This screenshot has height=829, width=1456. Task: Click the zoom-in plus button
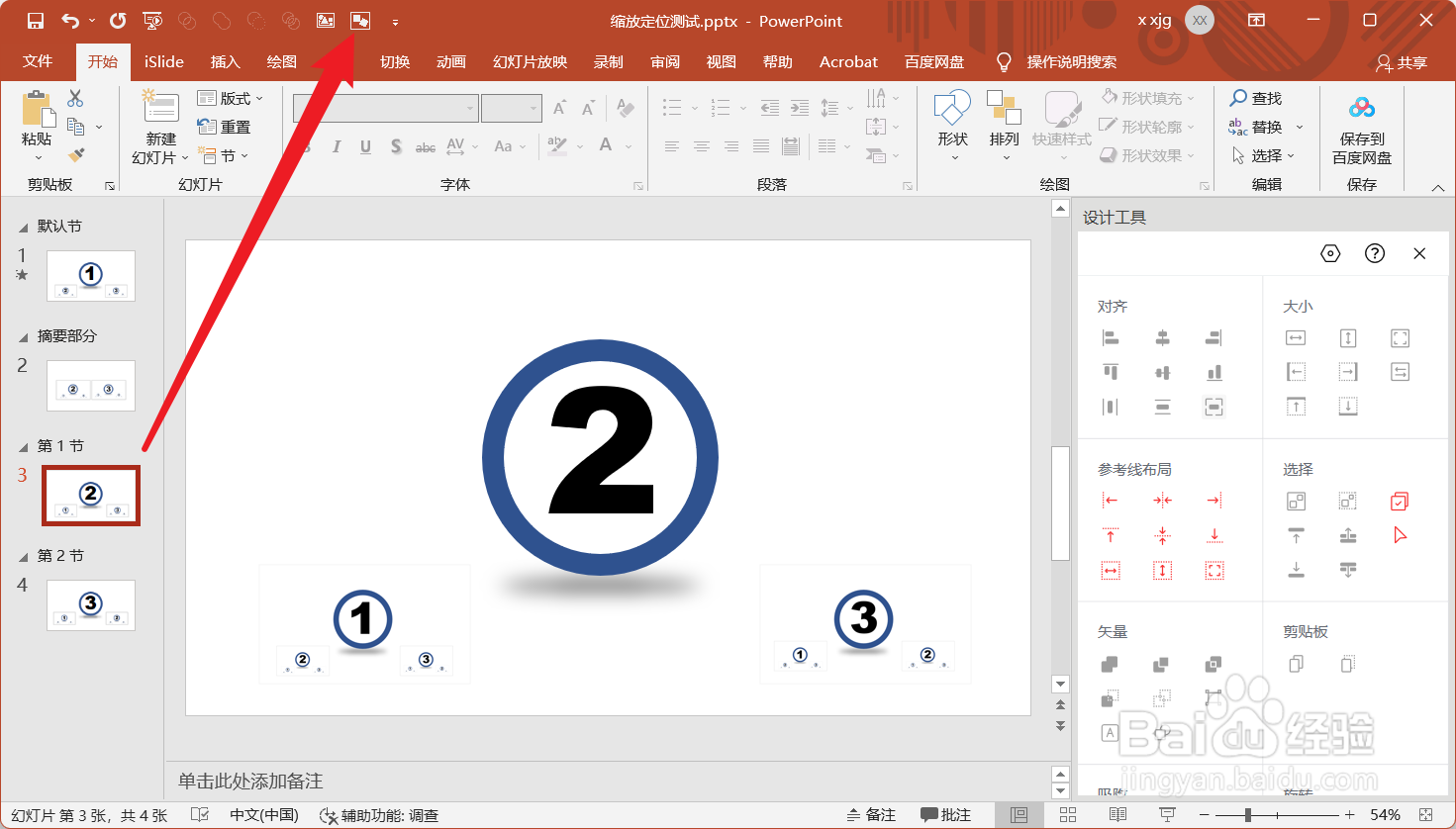pos(1349,815)
